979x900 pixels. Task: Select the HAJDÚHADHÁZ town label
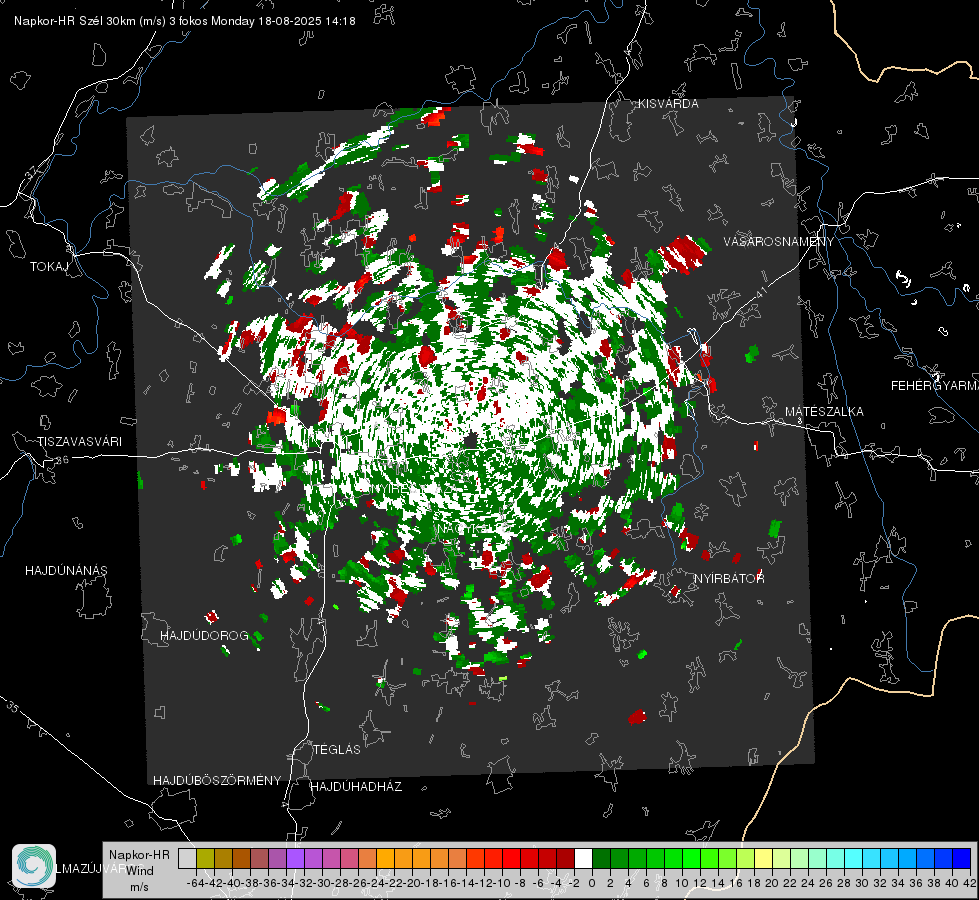[356, 787]
